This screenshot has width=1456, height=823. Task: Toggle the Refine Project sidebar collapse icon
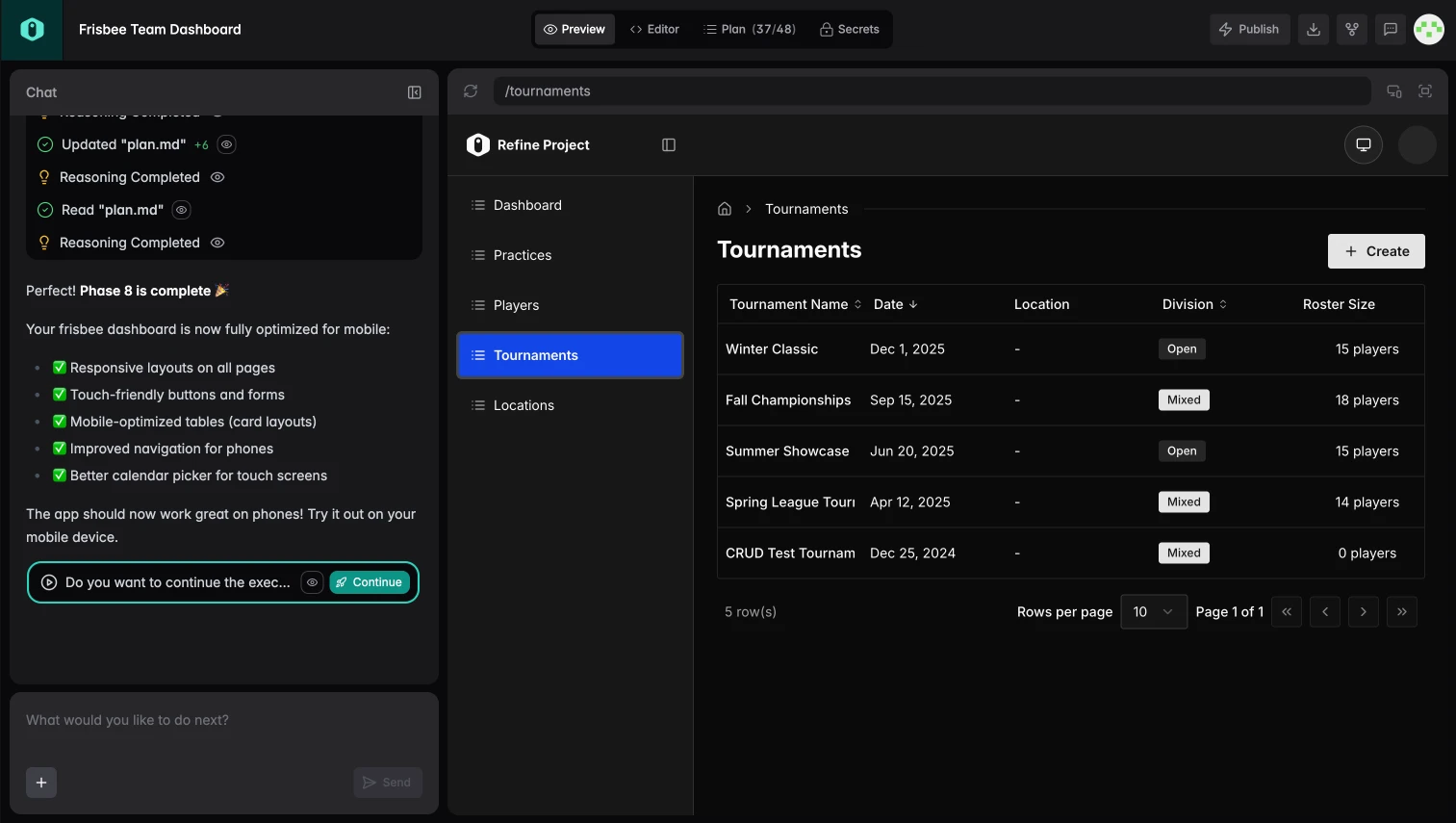pos(668,144)
